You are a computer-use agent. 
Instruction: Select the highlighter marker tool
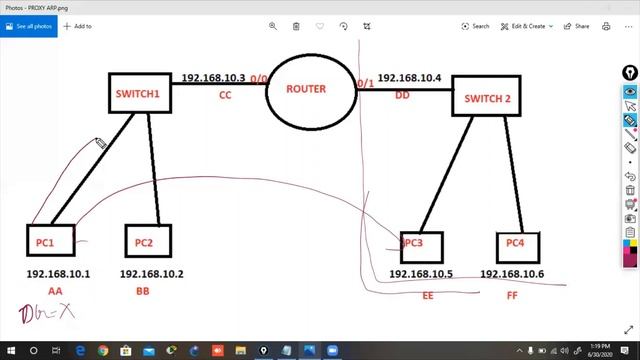(630, 120)
